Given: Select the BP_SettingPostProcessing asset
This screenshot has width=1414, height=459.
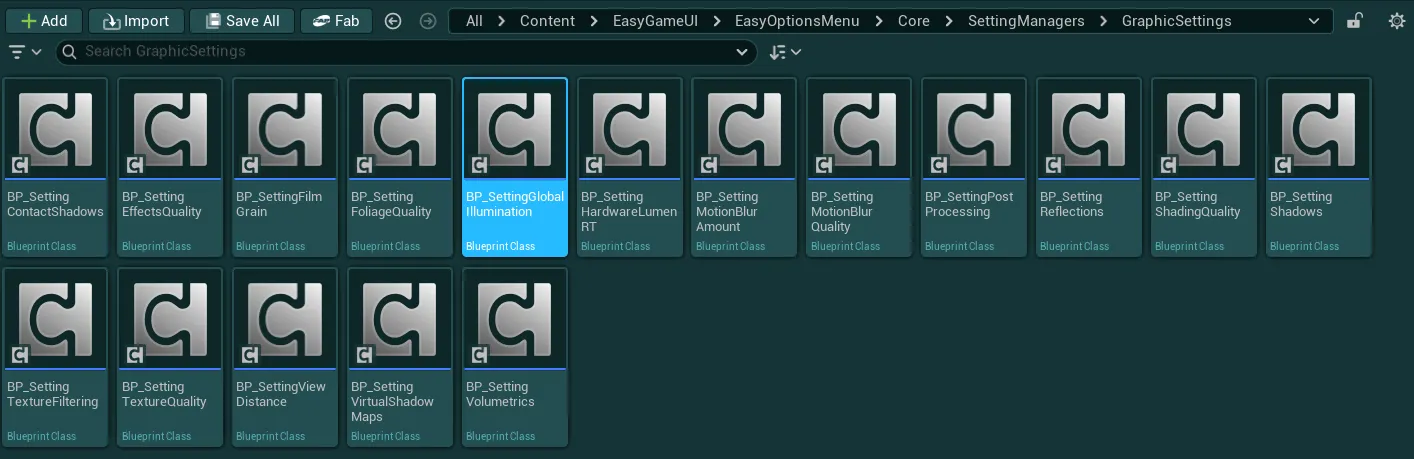Looking at the screenshot, I should tap(974, 167).
